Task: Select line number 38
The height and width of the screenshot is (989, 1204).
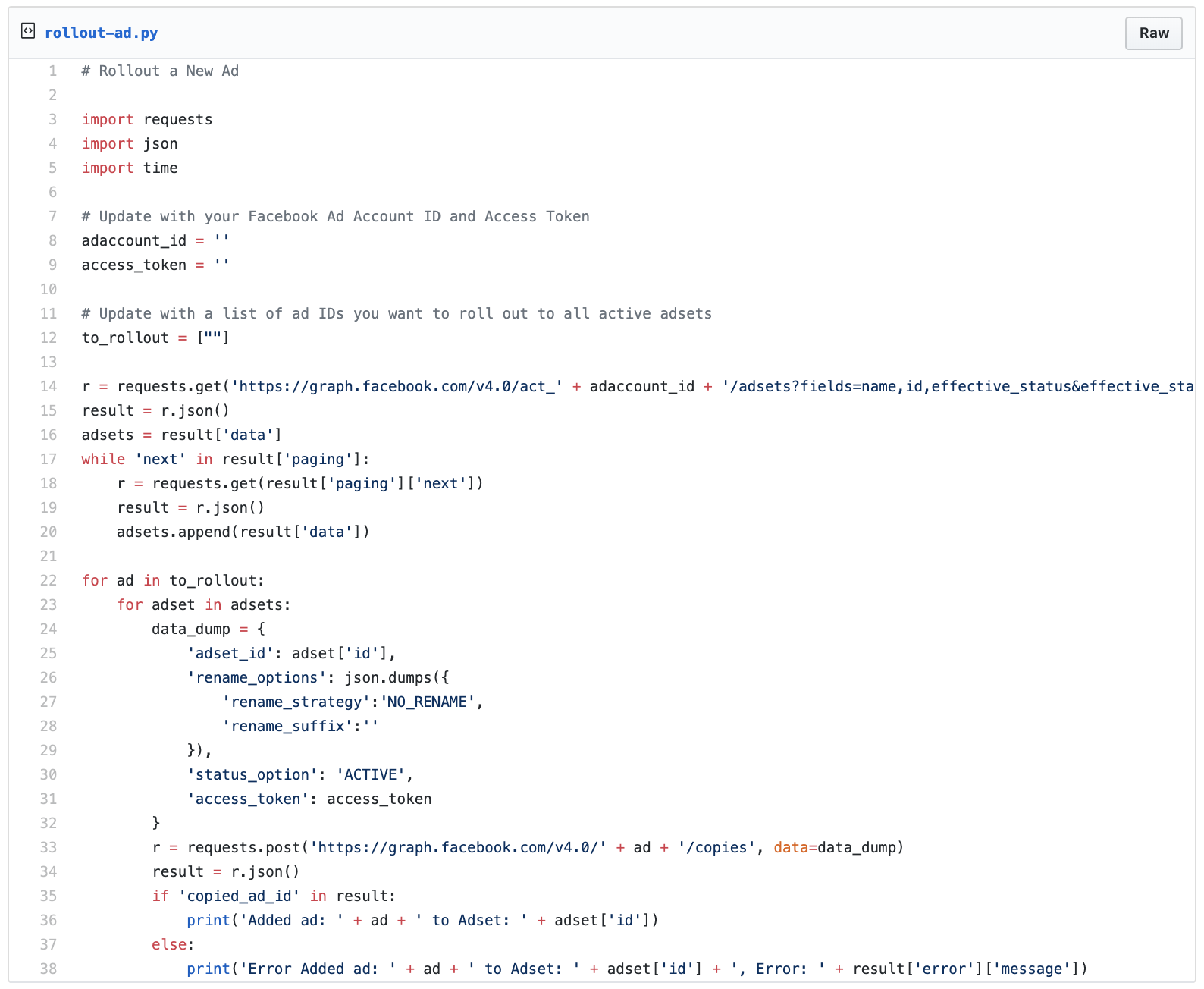Action: point(49,969)
